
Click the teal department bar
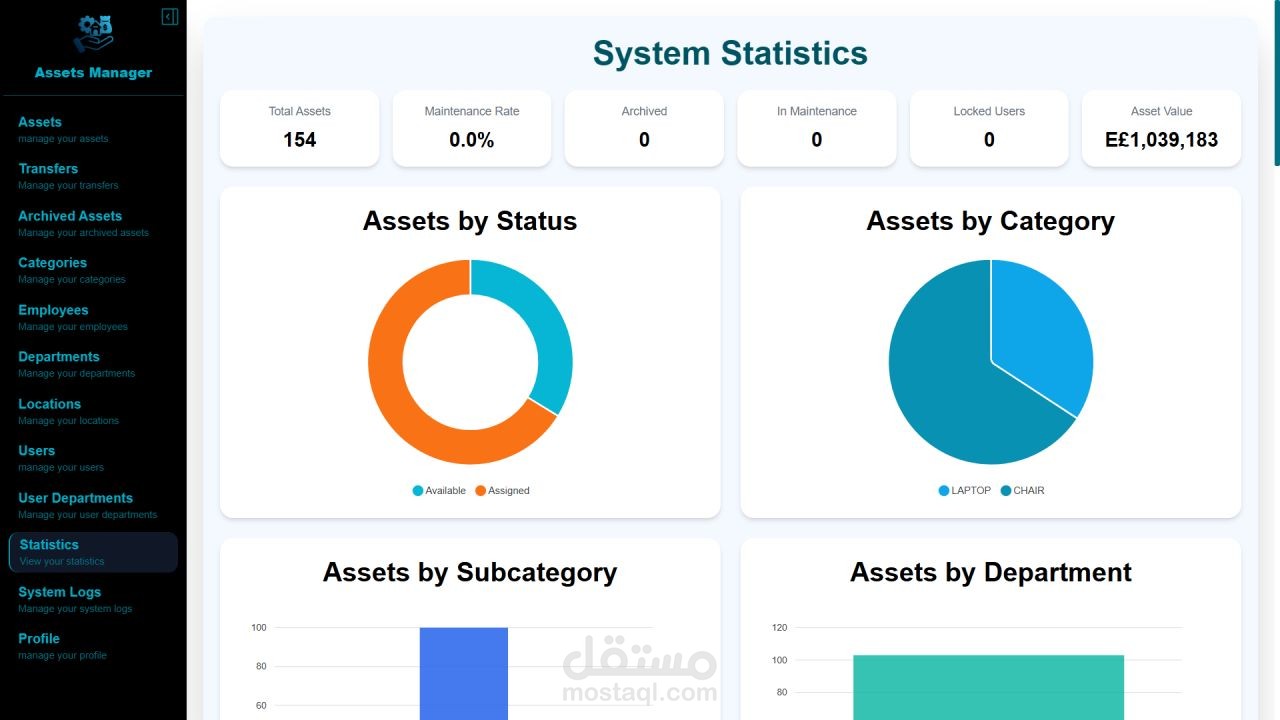(988, 687)
